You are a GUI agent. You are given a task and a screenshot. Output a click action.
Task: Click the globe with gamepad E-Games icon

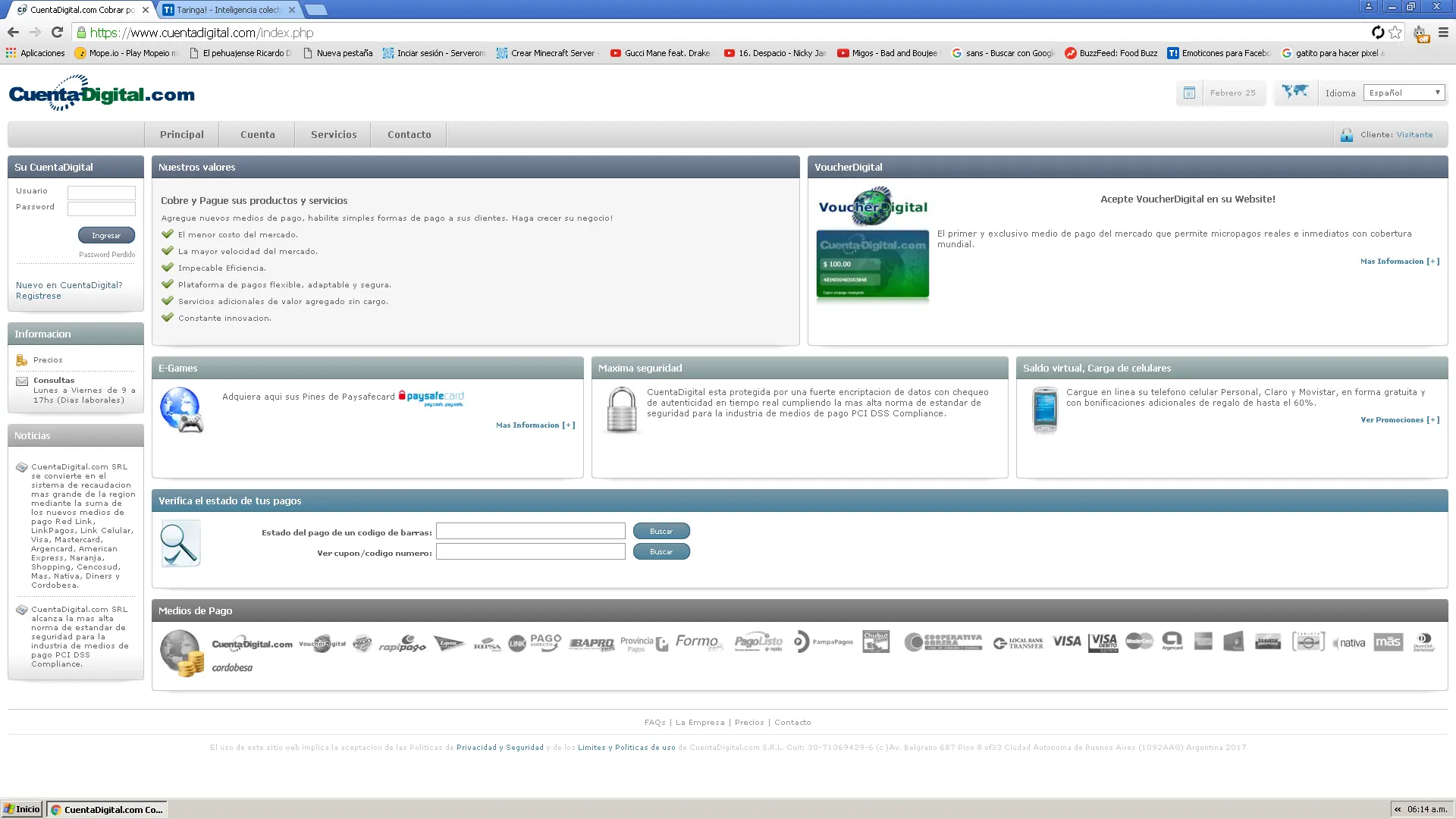coord(182,409)
